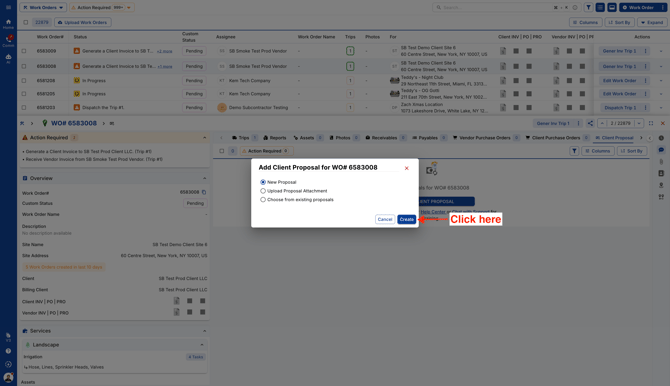Tick checkbox for work order 6581208
The image size is (670, 386).
[x=24, y=80]
